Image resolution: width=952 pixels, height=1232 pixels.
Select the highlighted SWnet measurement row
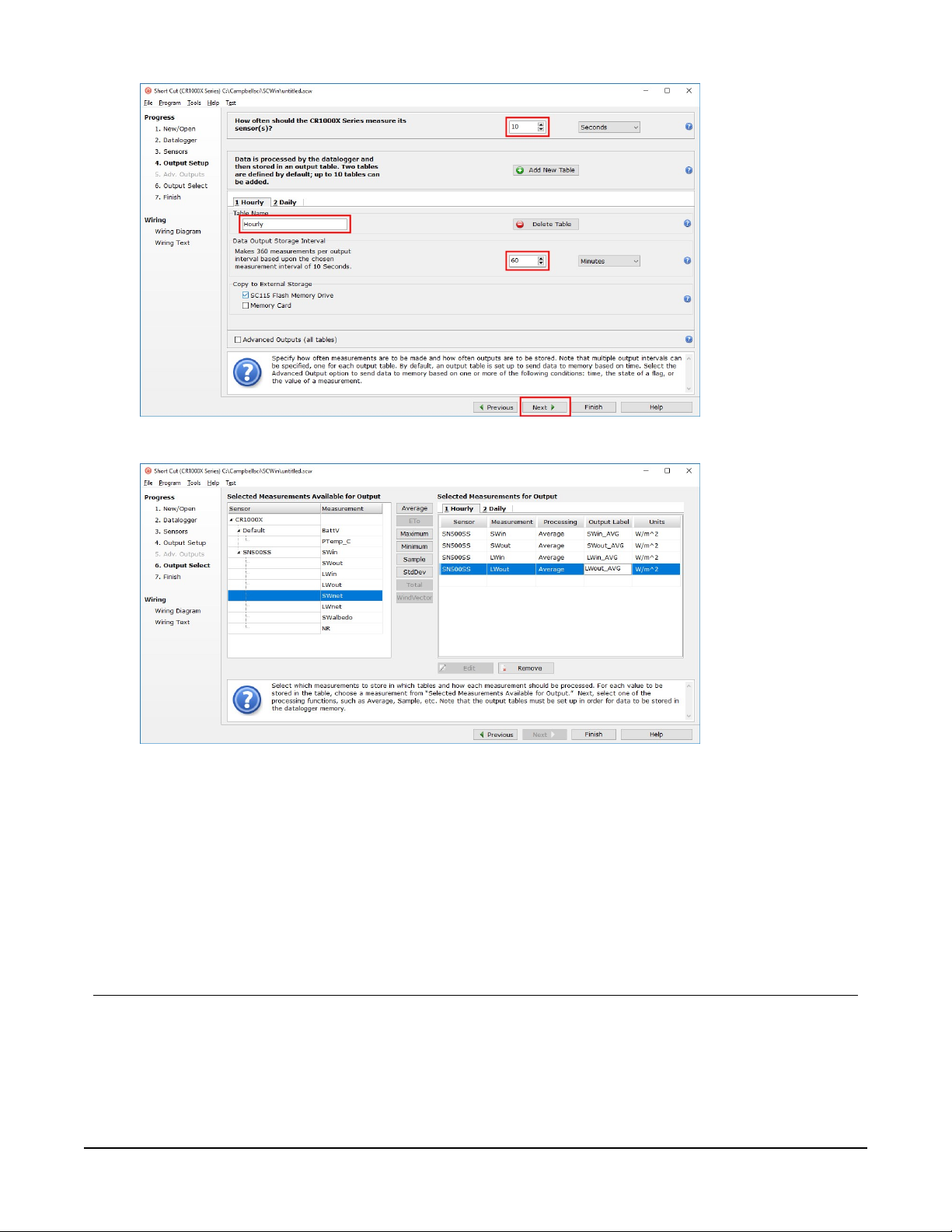(x=305, y=596)
